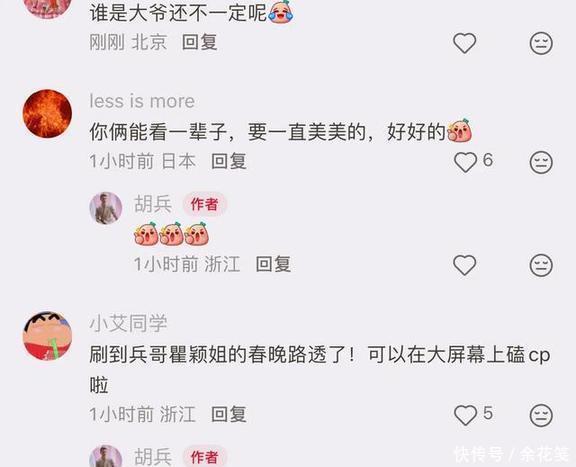Dislike the less is more comment
576x467 pixels.
coord(541,162)
